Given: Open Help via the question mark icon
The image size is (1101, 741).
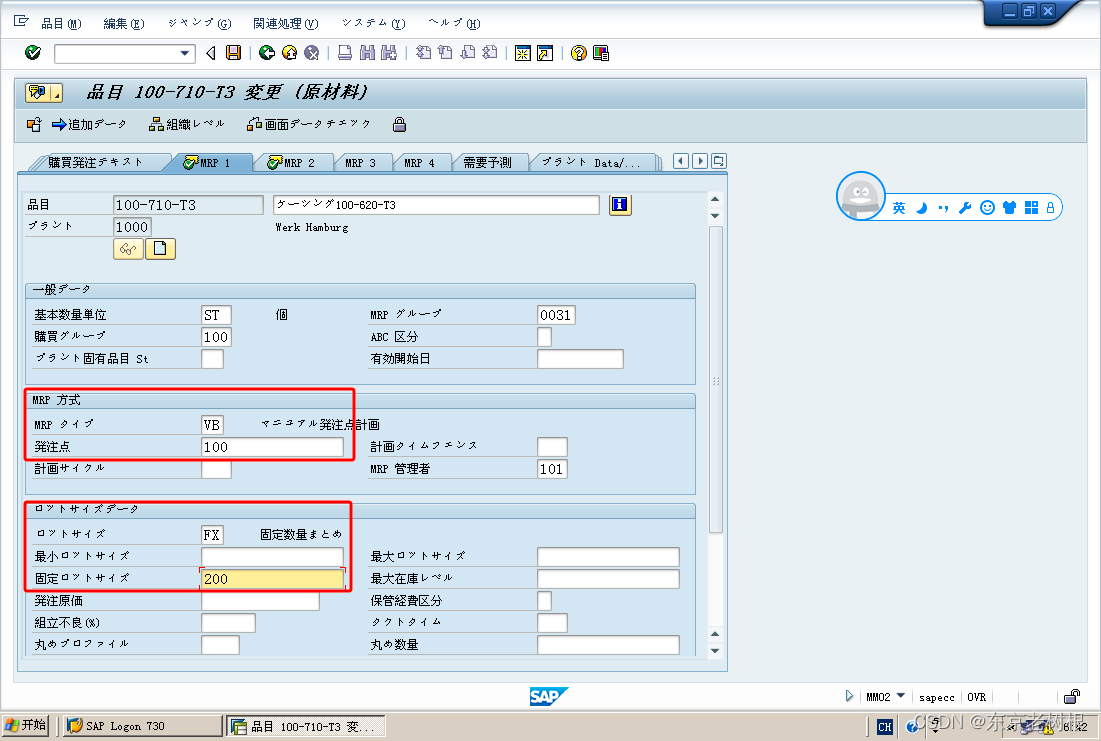Looking at the screenshot, I should coord(578,54).
